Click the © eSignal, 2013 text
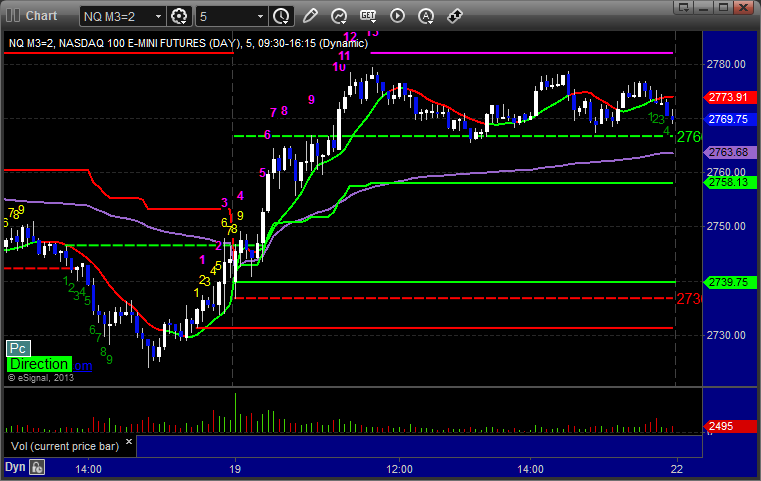Viewport: 761px width, 481px height. 41,378
